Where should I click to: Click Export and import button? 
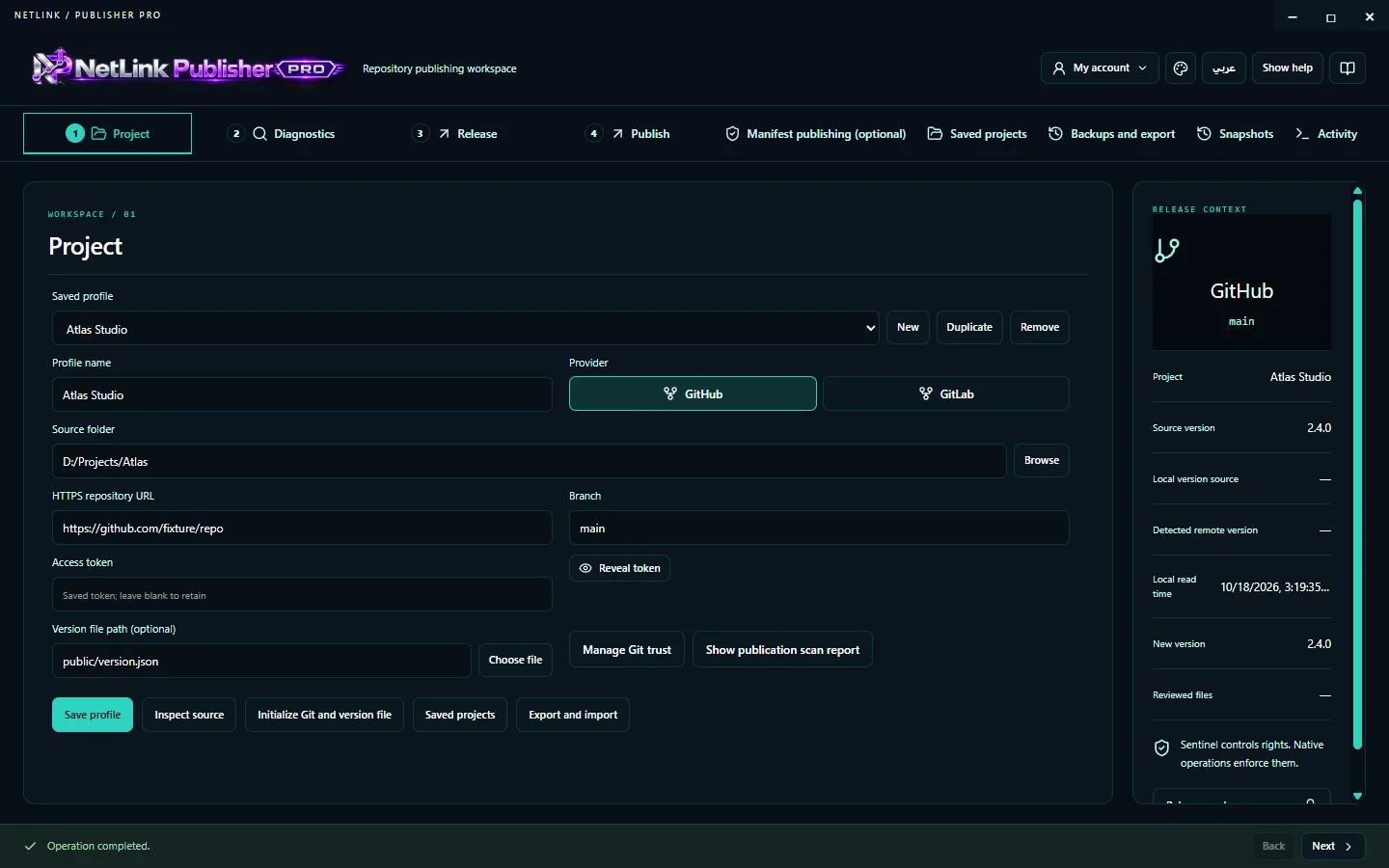[573, 715]
